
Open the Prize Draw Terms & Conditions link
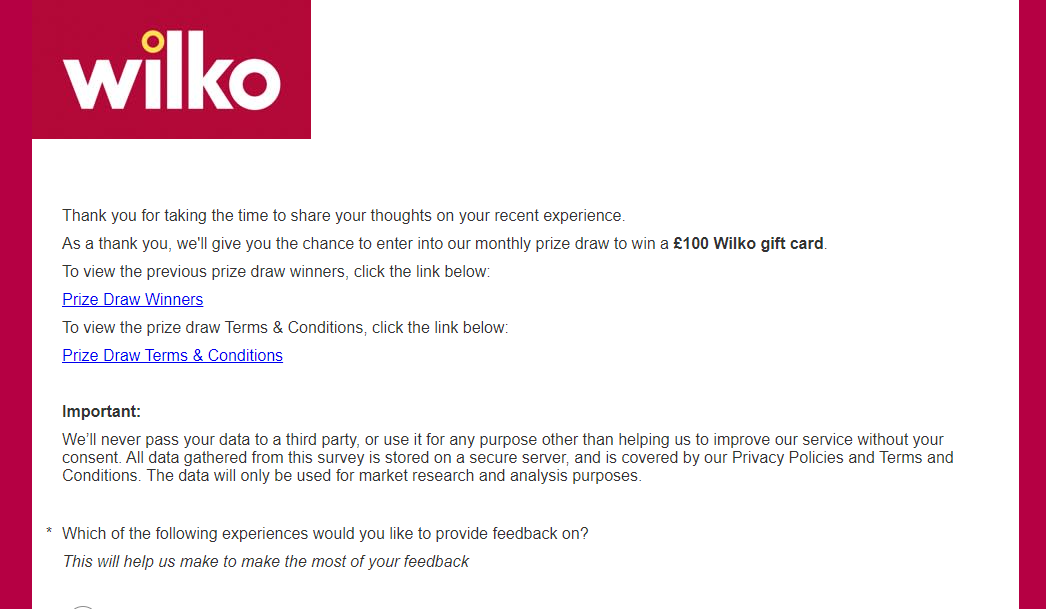pos(172,356)
